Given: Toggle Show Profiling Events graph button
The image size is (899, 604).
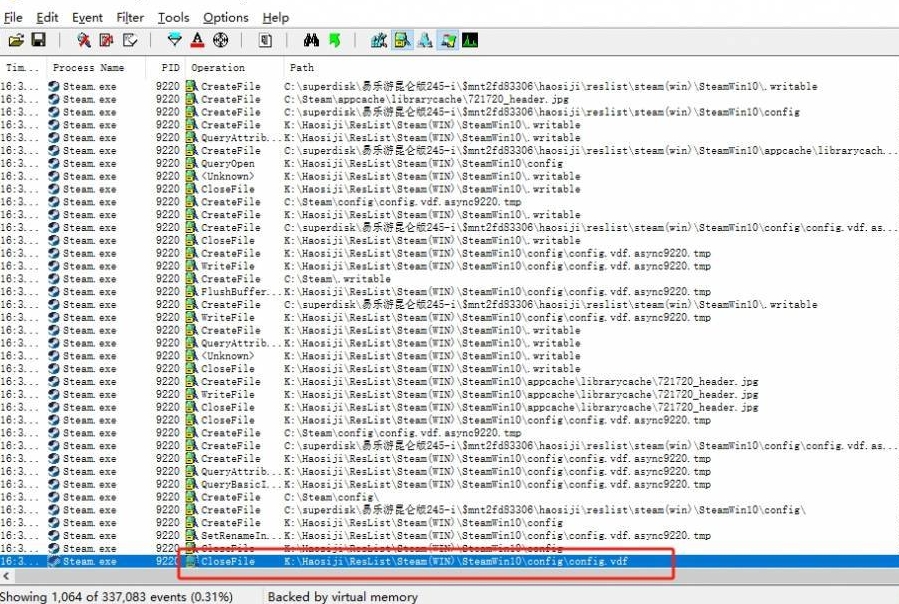Looking at the screenshot, I should [470, 40].
